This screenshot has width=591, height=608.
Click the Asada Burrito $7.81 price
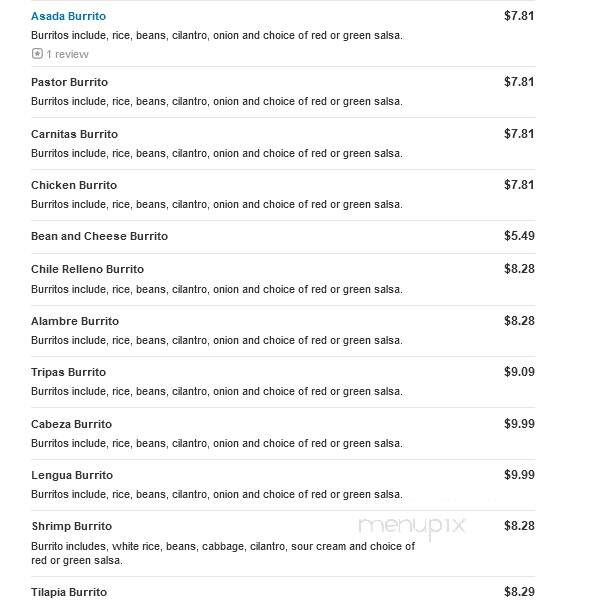point(519,16)
